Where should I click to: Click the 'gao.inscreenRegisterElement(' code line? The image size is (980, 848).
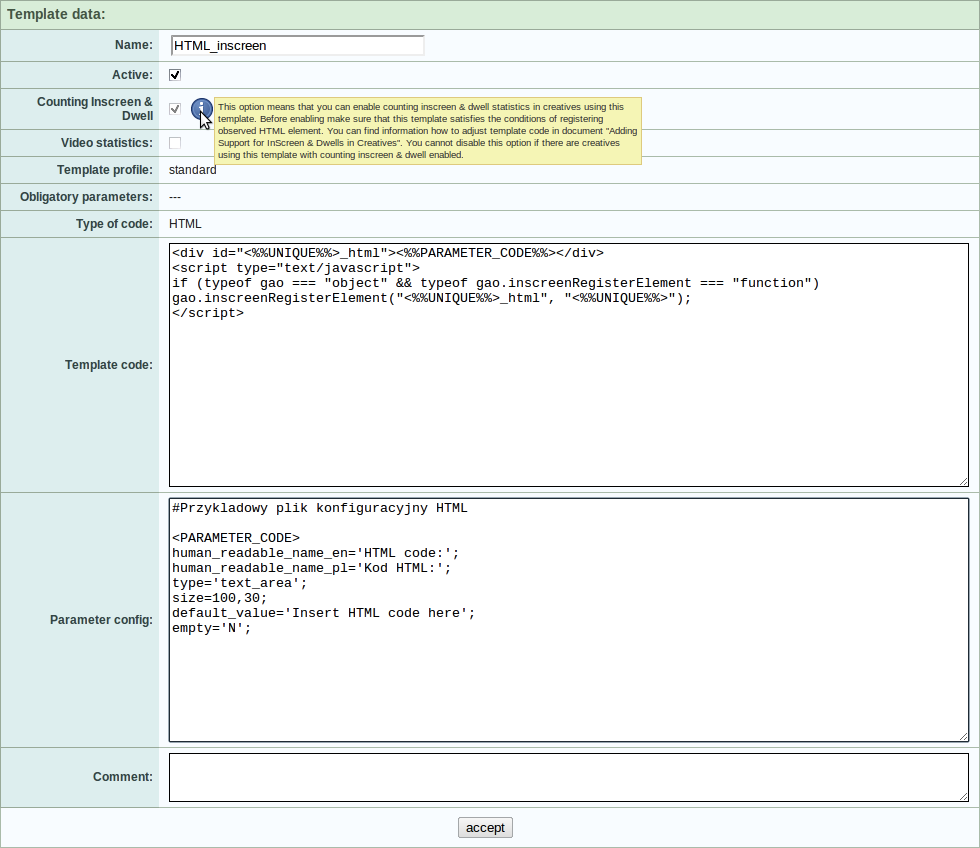[x=432, y=298]
